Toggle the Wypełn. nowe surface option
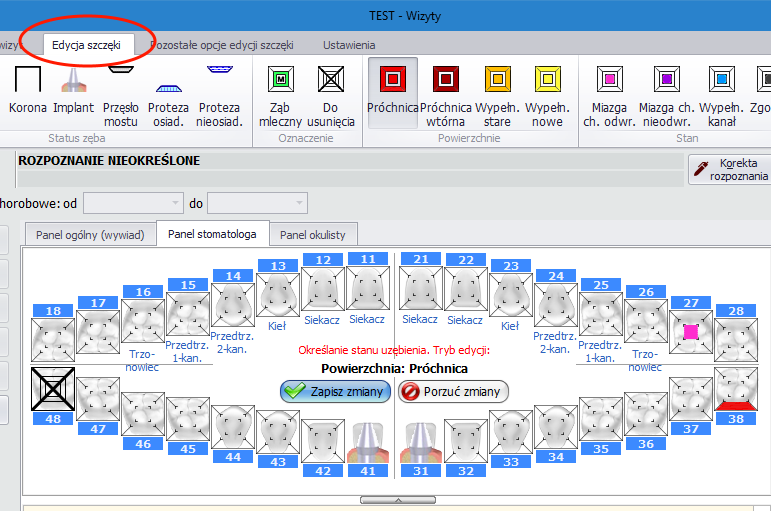 (x=547, y=91)
